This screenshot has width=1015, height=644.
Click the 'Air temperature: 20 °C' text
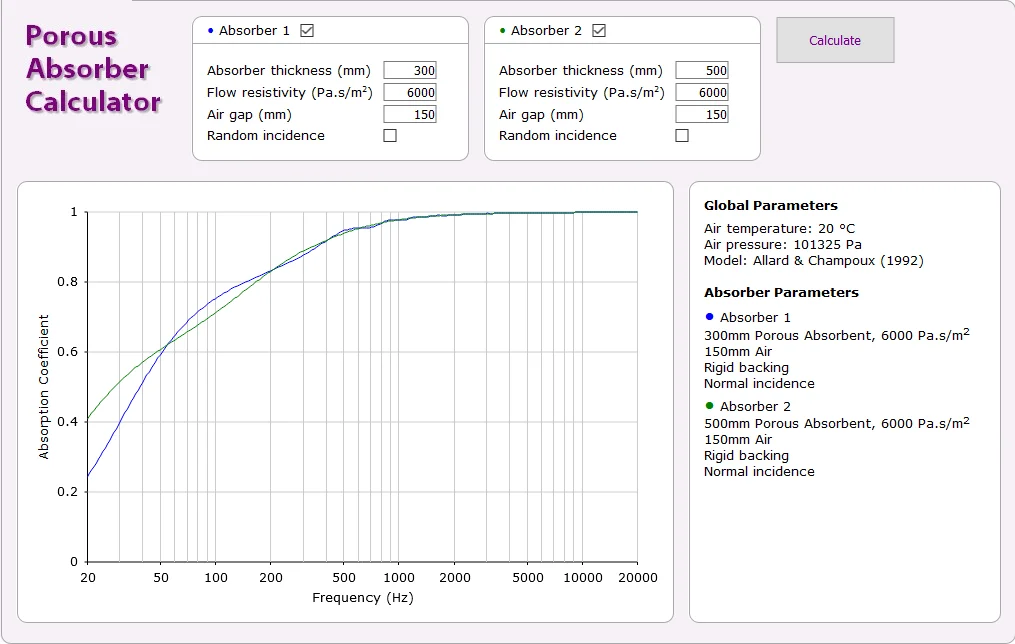[x=779, y=228]
